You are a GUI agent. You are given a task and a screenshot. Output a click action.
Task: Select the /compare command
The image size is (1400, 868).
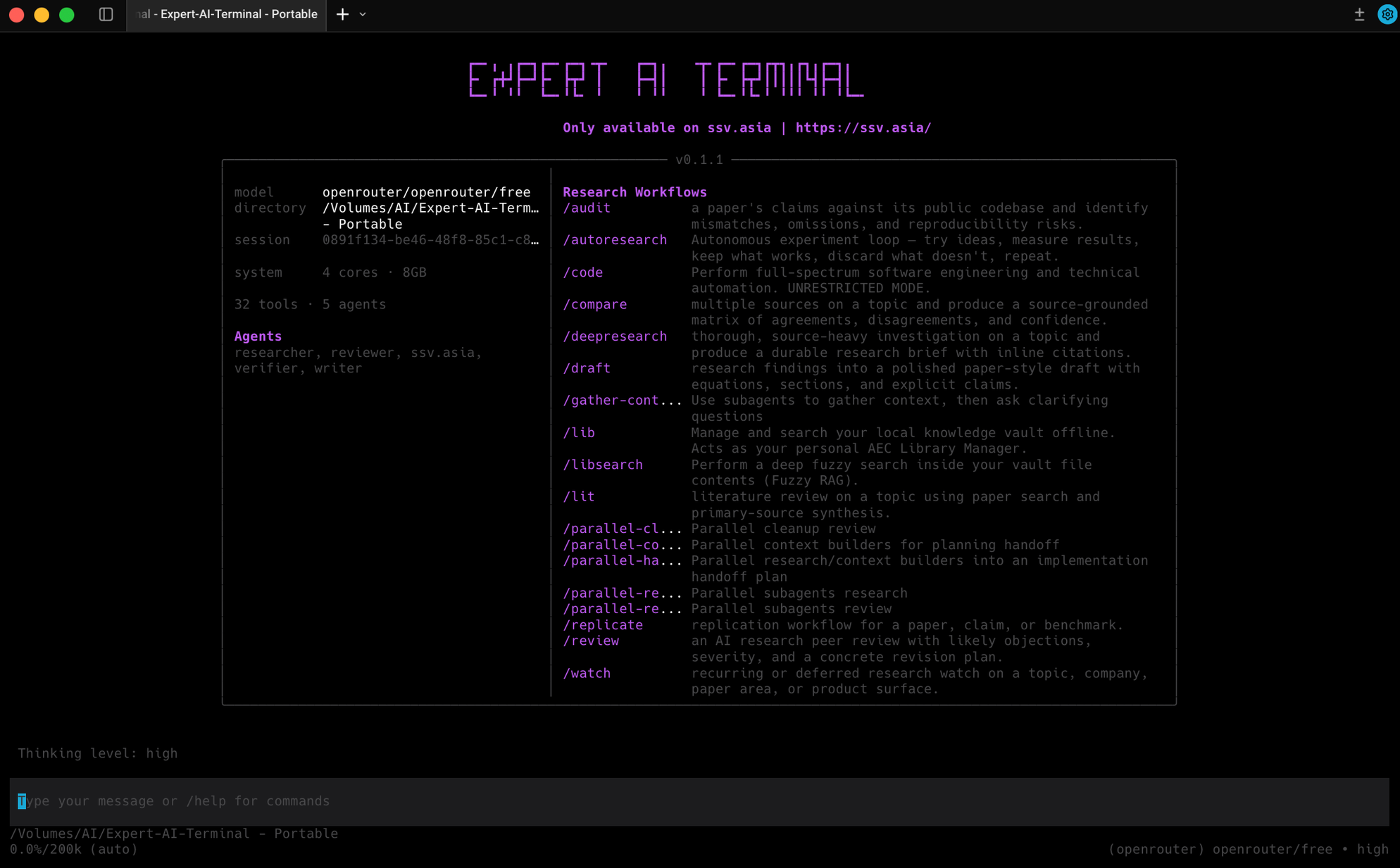tap(594, 305)
